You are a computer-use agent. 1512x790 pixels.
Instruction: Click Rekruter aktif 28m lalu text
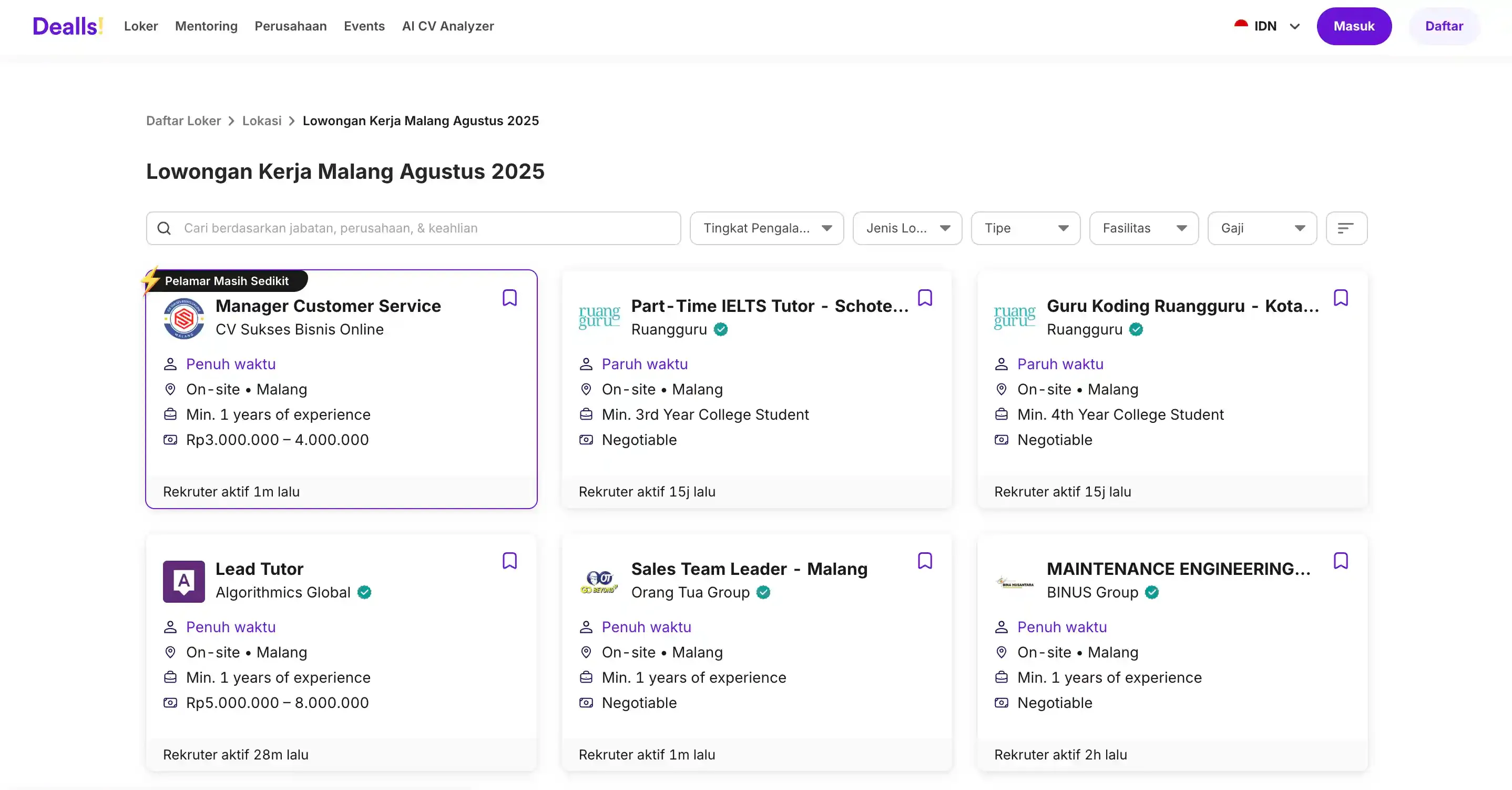pyautogui.click(x=236, y=754)
